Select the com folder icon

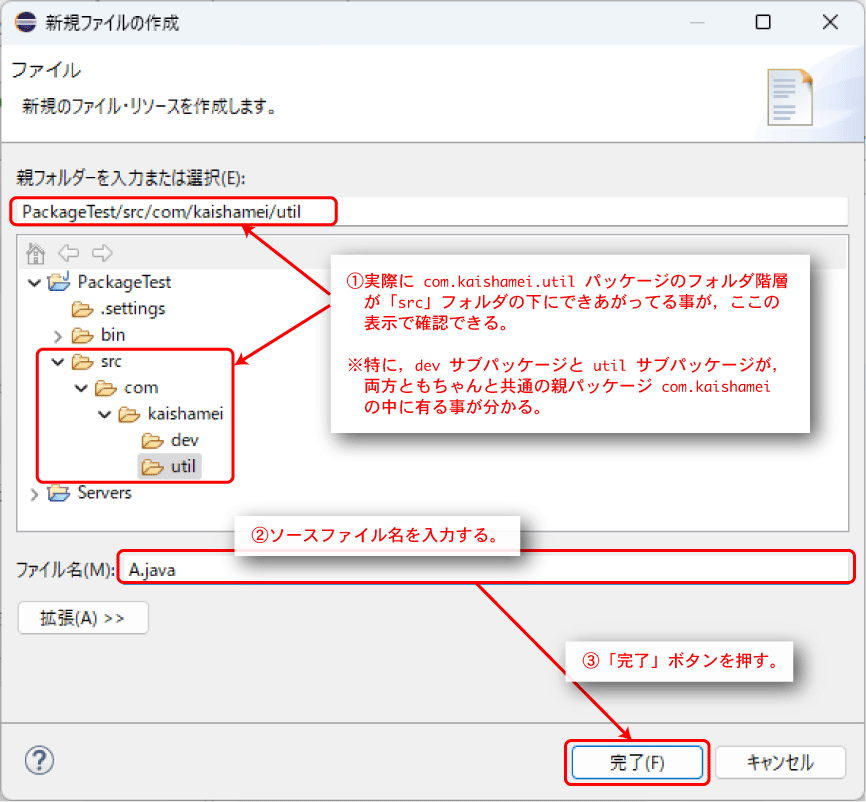click(x=105, y=388)
